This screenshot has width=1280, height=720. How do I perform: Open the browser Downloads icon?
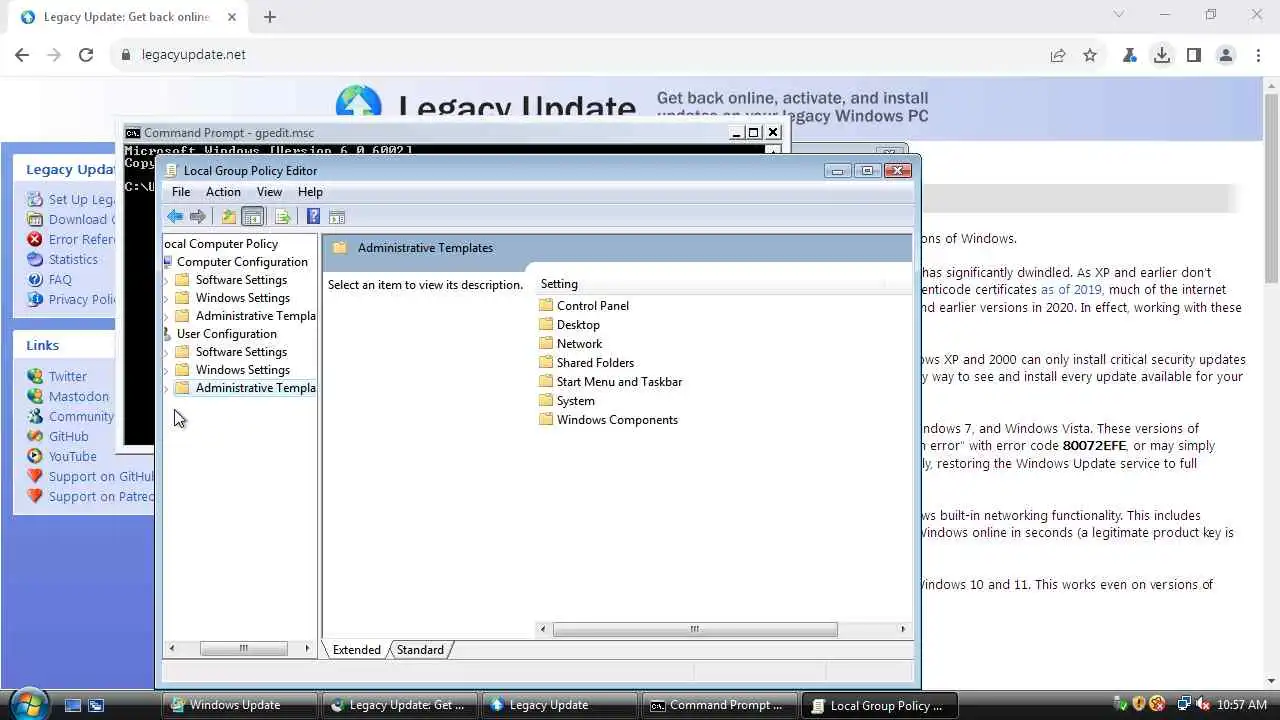pyautogui.click(x=1162, y=55)
